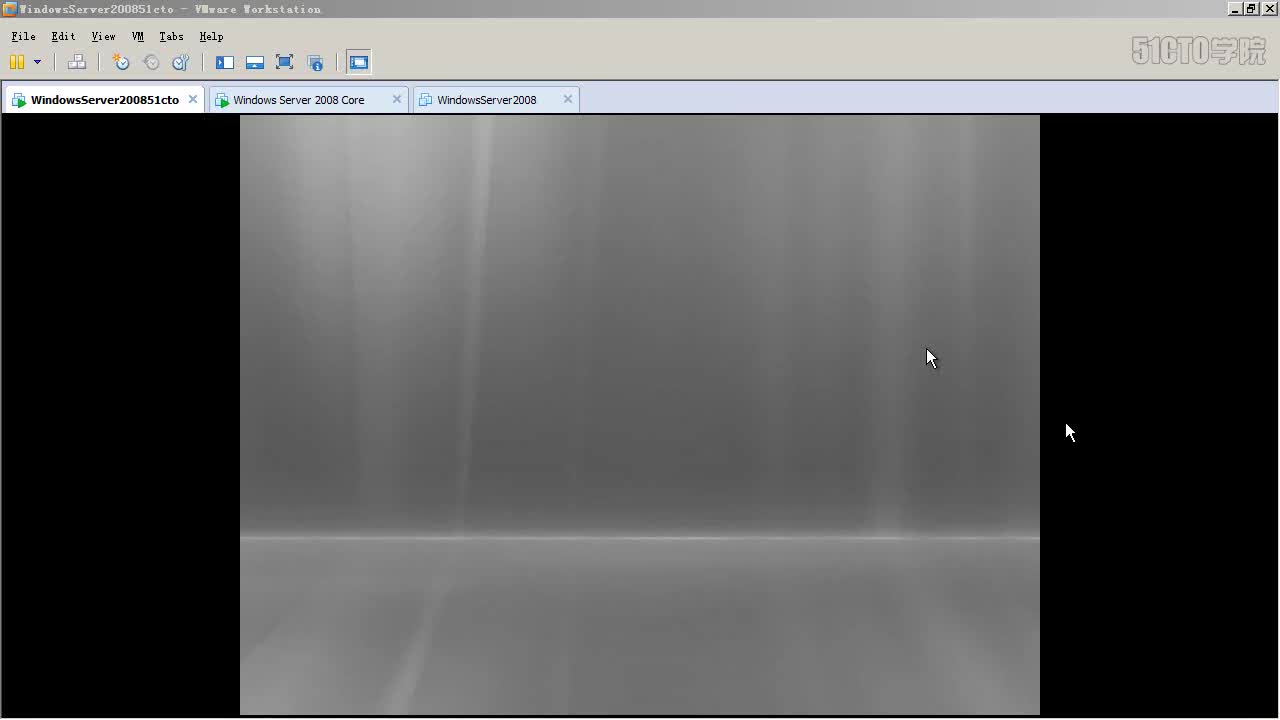Open the Edit menu
The width and height of the screenshot is (1280, 720).
pyautogui.click(x=63, y=36)
